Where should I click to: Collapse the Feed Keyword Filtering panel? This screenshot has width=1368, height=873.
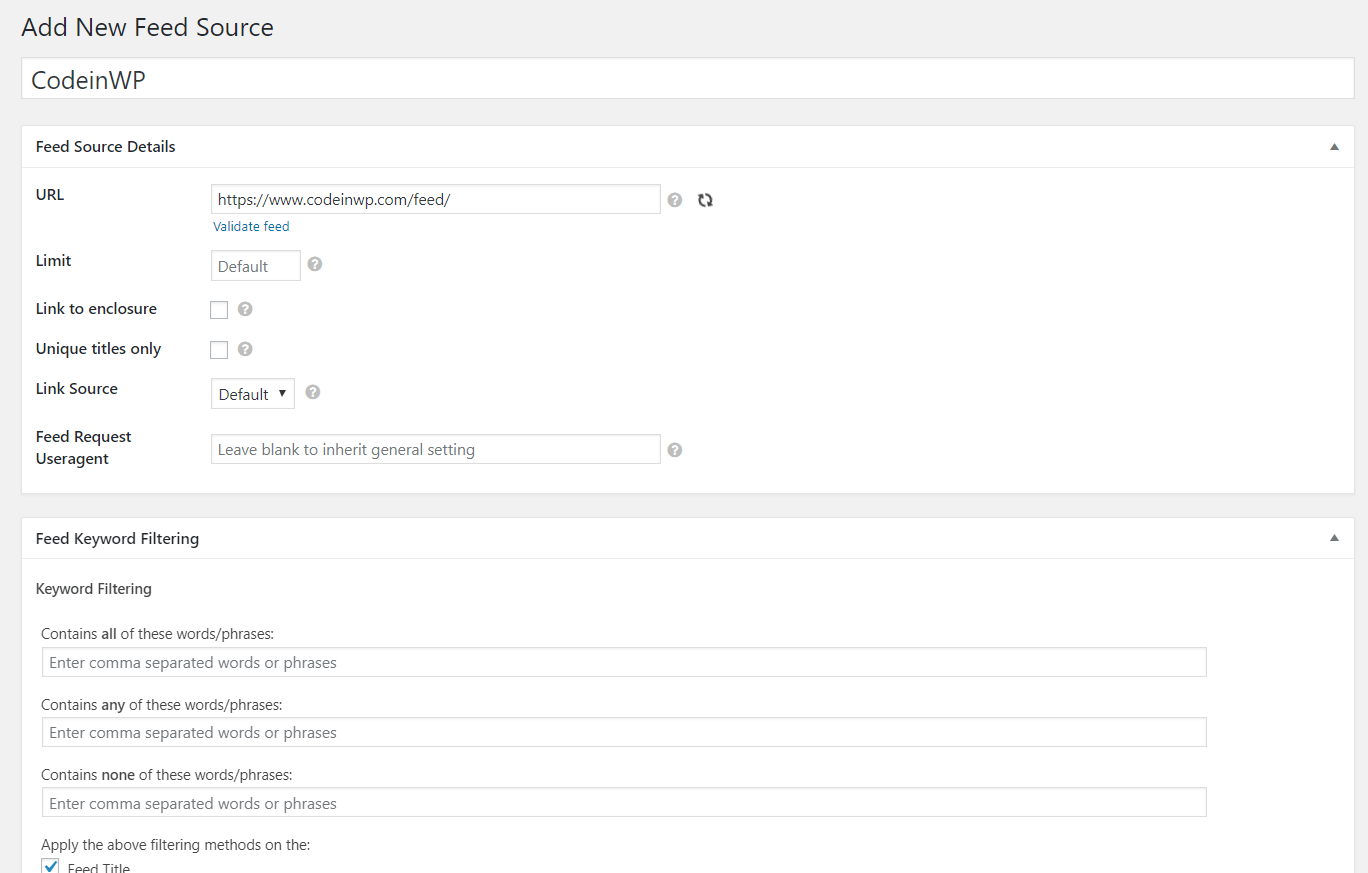pyautogui.click(x=1334, y=538)
